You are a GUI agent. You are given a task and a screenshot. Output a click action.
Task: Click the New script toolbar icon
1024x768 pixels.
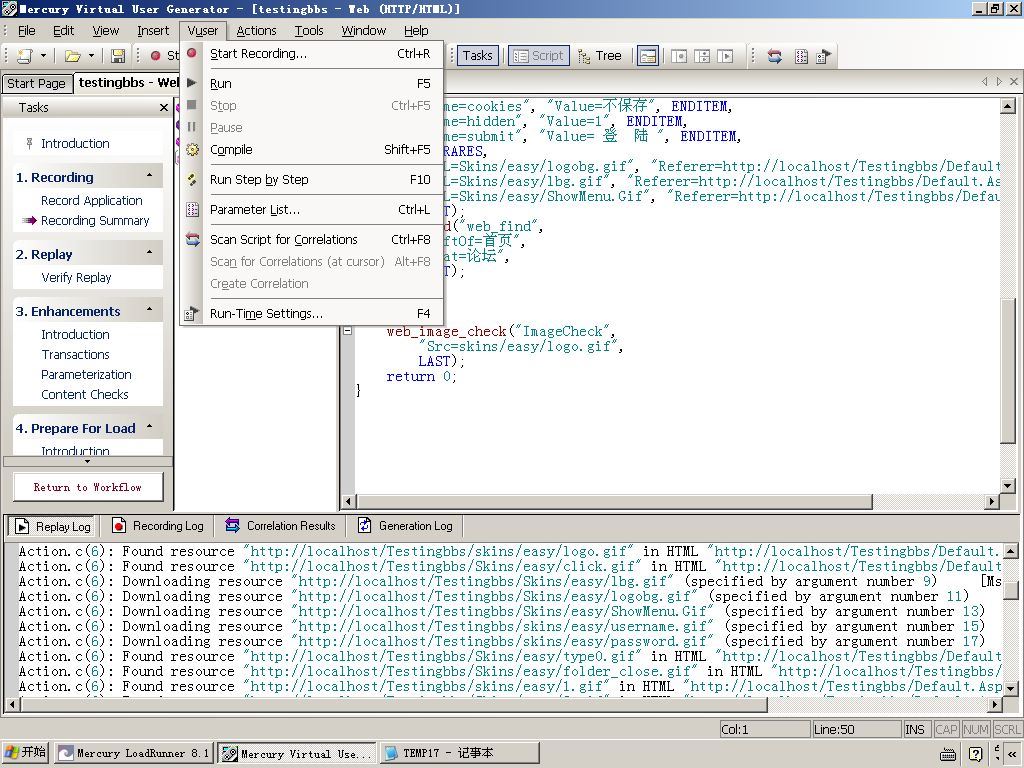coord(24,56)
